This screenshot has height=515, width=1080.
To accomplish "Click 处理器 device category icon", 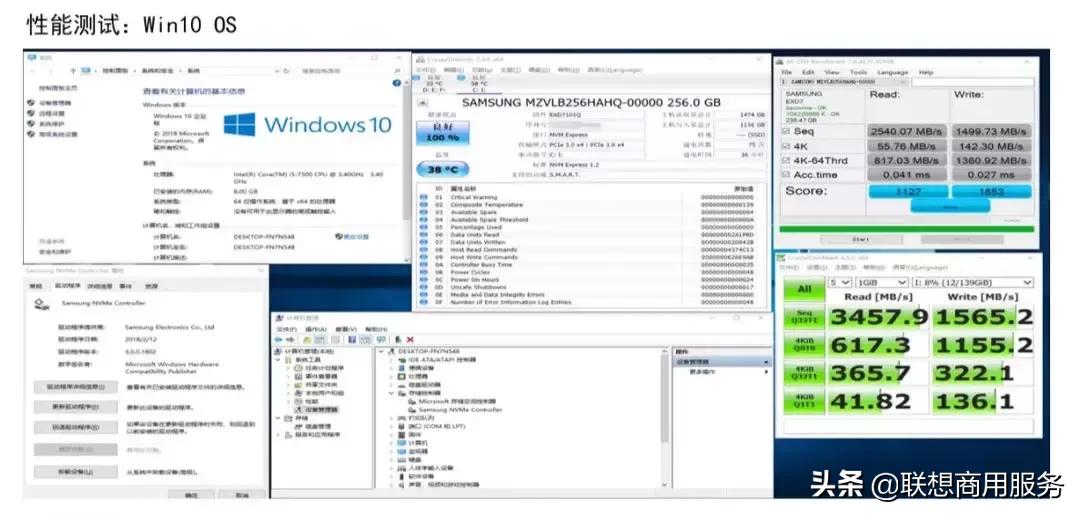I will pos(402,377).
